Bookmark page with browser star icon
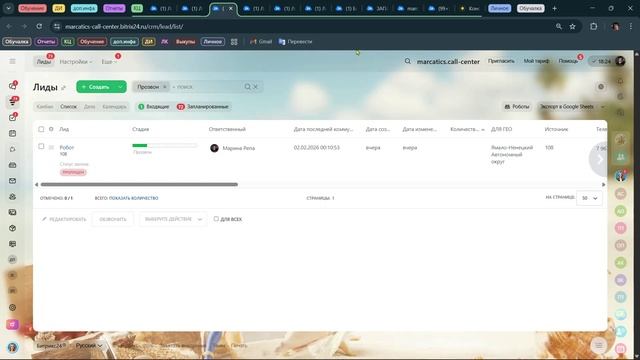 tap(573, 27)
